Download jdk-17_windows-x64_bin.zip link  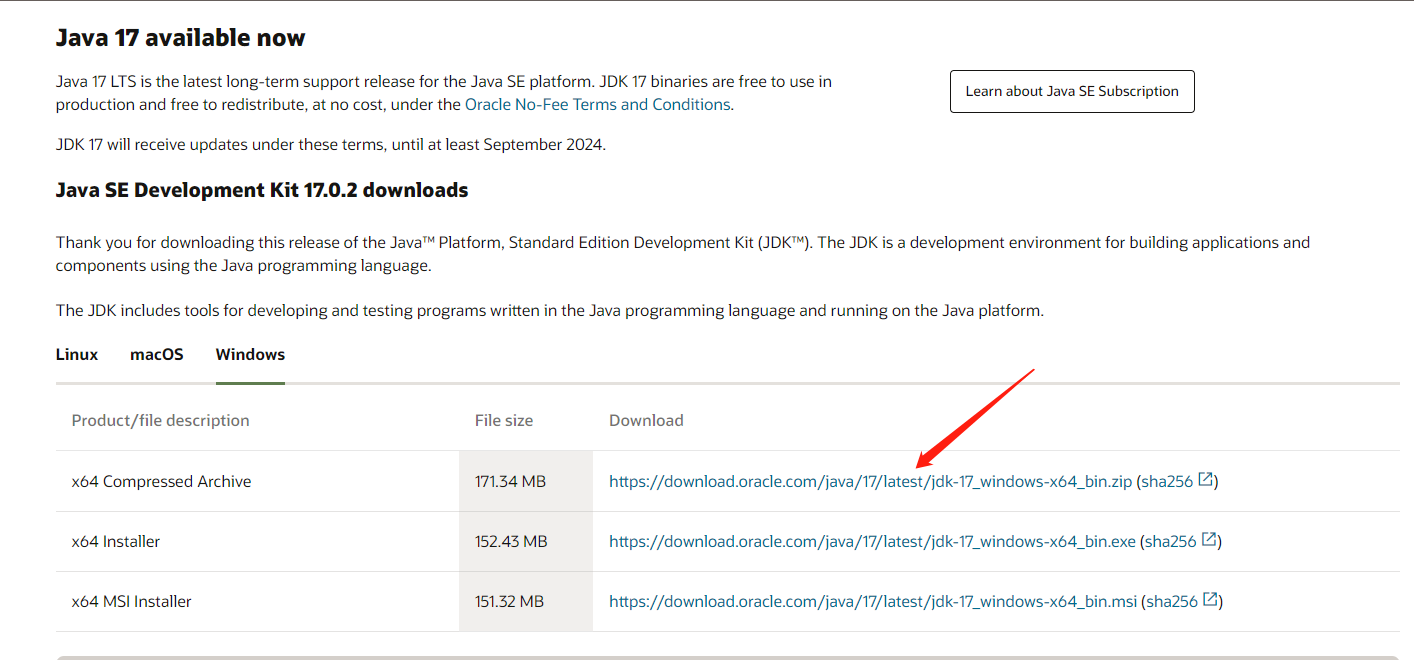coord(870,481)
